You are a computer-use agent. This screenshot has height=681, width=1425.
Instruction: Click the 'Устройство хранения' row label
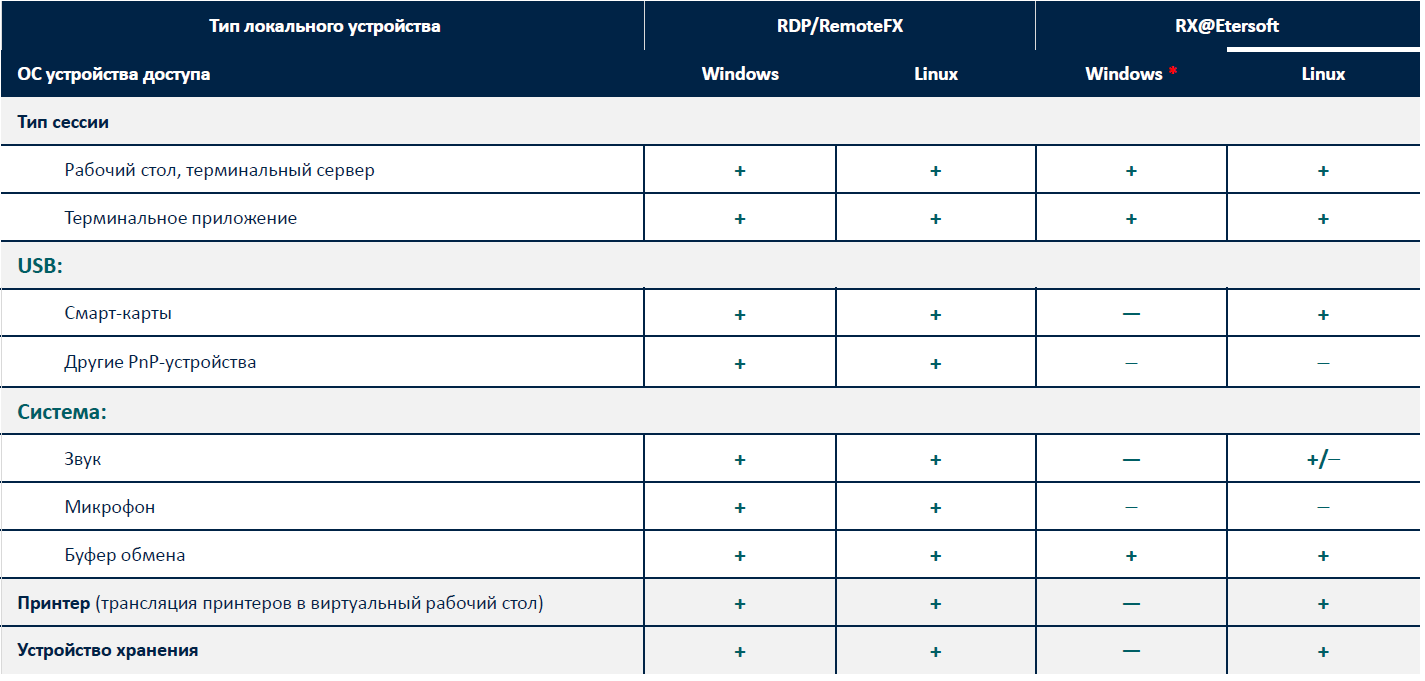[x=108, y=651]
